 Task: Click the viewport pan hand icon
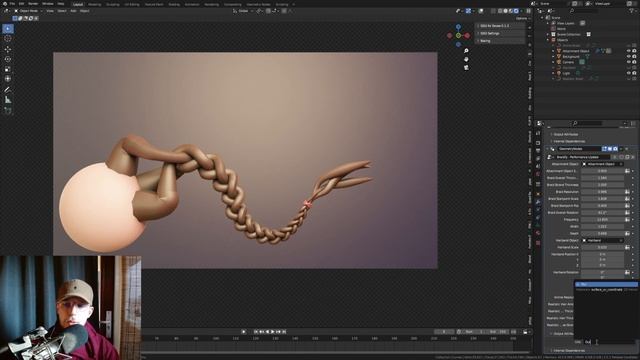pyautogui.click(x=466, y=59)
